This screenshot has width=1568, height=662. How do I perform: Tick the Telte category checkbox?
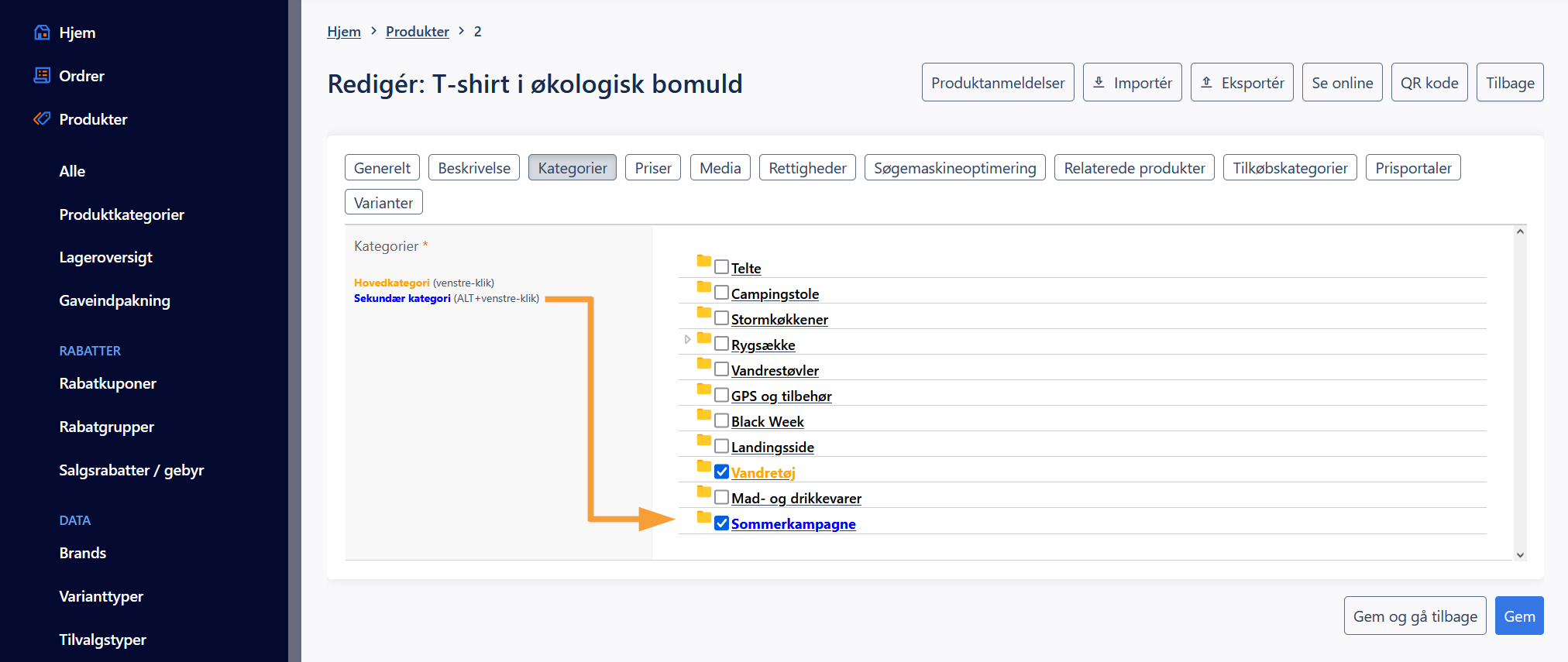pyautogui.click(x=722, y=267)
